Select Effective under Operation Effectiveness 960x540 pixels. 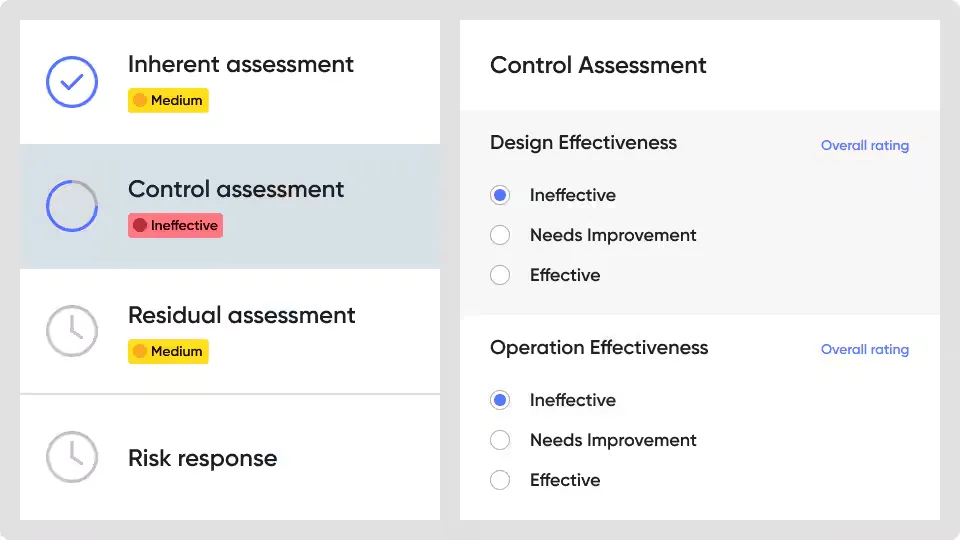(500, 480)
